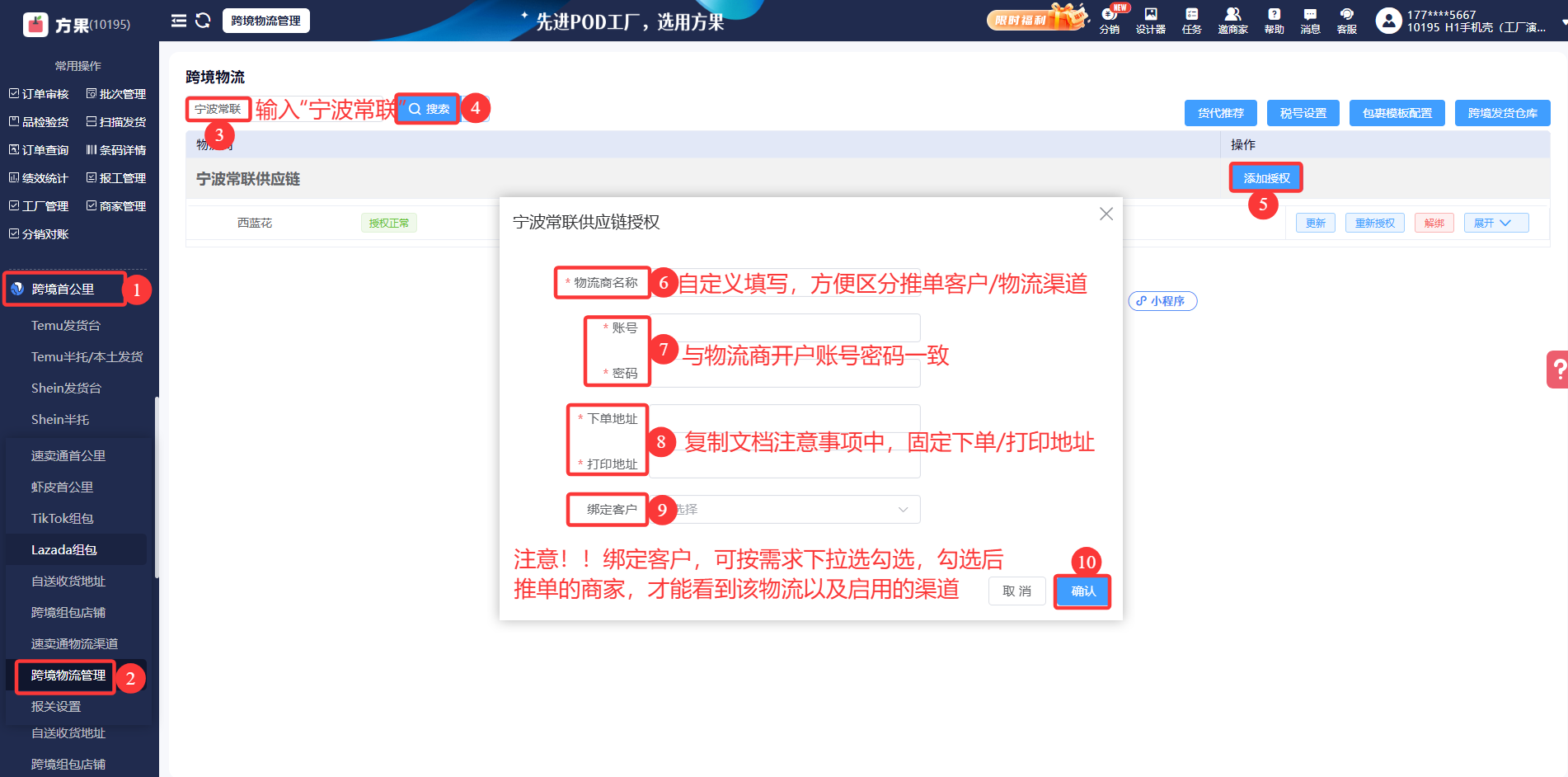Go to Temu半托/本土发货 in the sidebar
The height and width of the screenshot is (777, 1568).
click(87, 357)
